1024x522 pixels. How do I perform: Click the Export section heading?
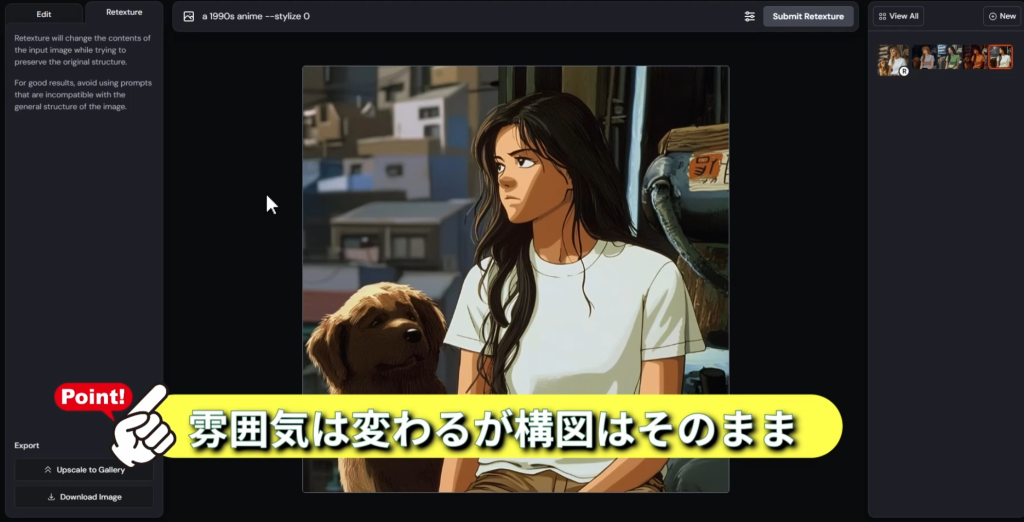coord(27,445)
